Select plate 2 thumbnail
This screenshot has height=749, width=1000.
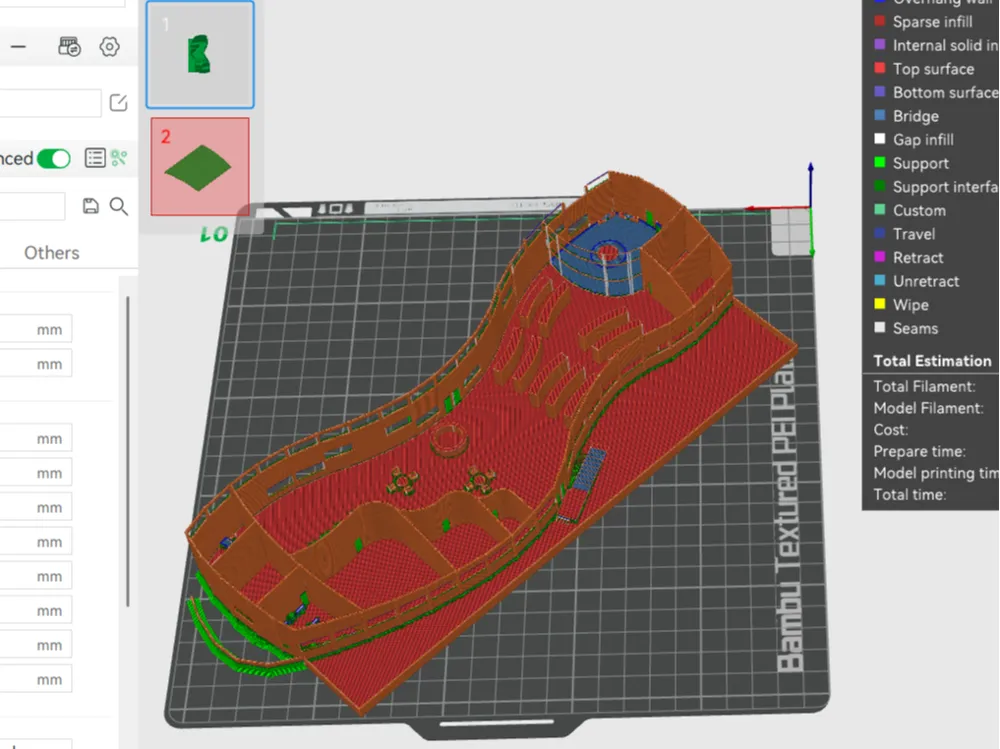pyautogui.click(x=200, y=167)
